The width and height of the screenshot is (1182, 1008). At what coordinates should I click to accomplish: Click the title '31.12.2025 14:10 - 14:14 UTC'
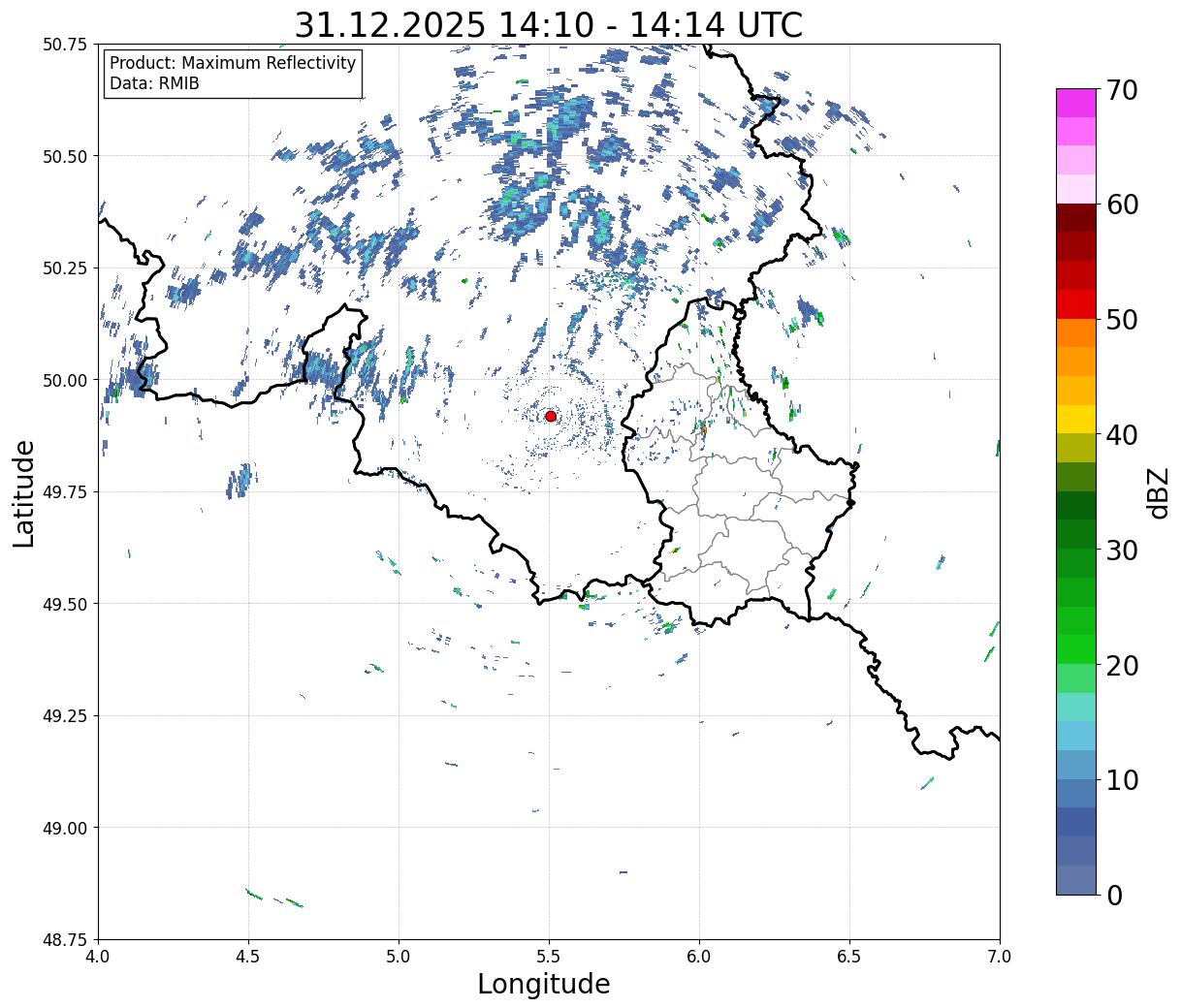pos(549,24)
